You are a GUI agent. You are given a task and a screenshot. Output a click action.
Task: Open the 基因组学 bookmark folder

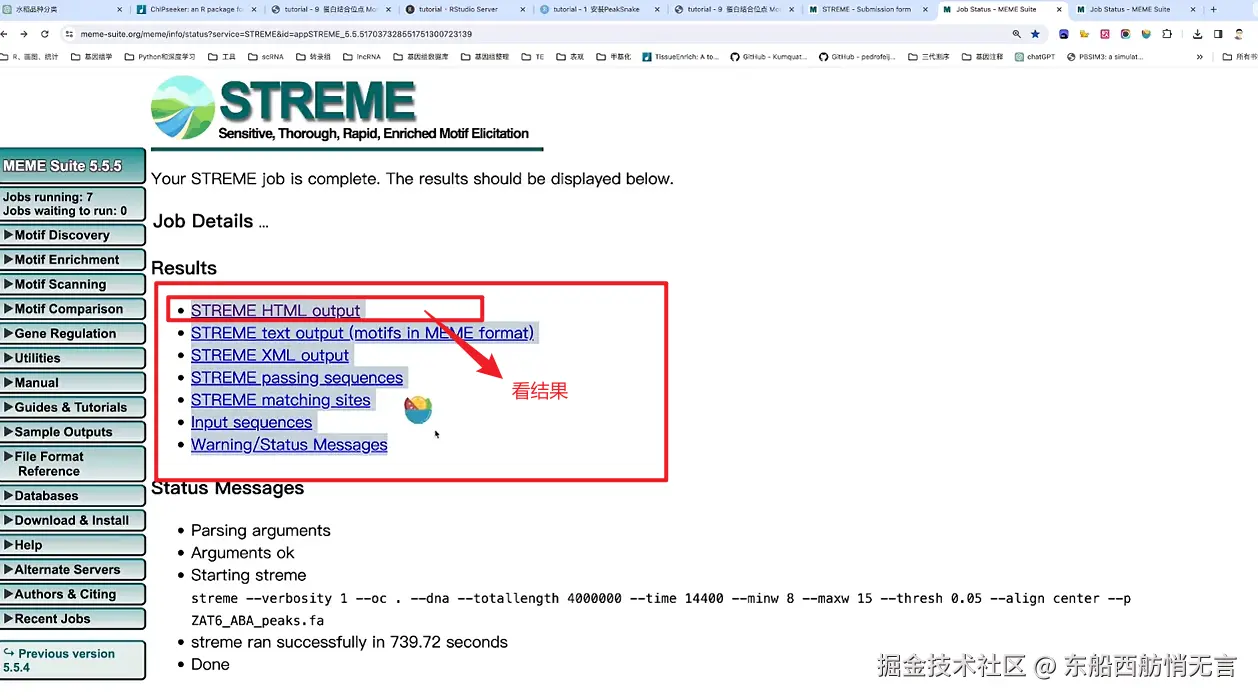point(92,57)
